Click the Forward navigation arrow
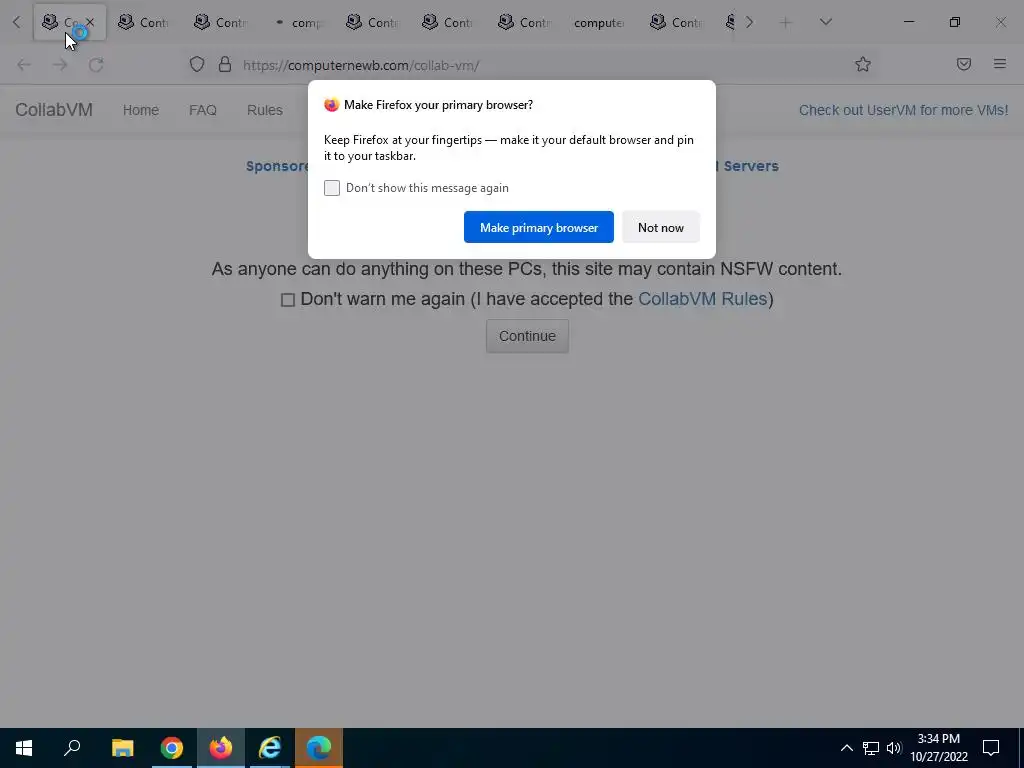 pyautogui.click(x=60, y=65)
